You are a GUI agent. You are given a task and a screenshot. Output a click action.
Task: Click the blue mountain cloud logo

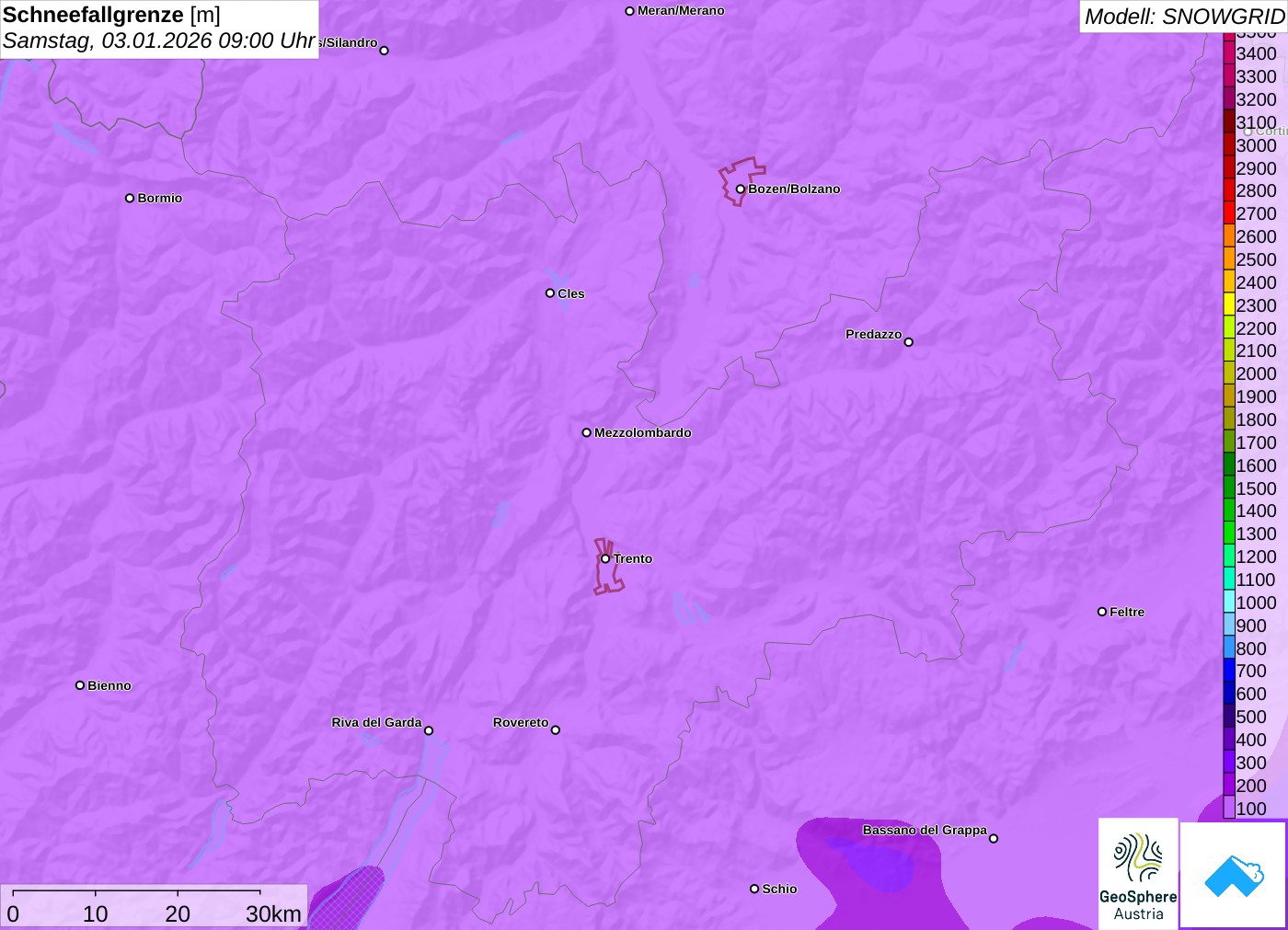(x=1234, y=875)
